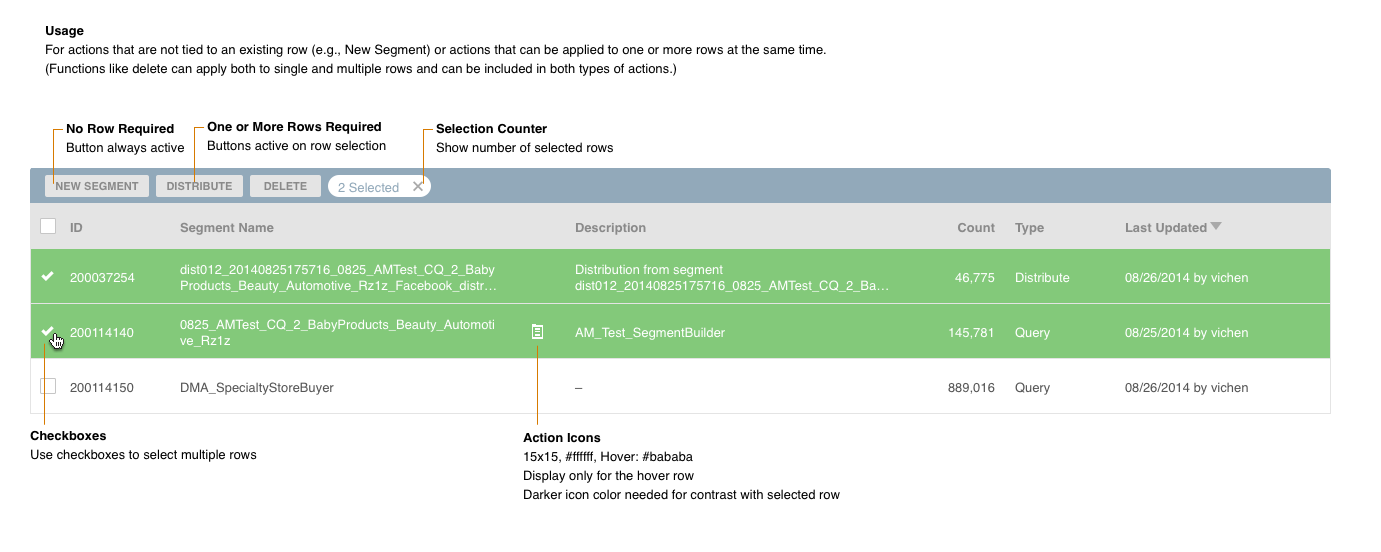The width and height of the screenshot is (1381, 552).
Task: Clear selection with the X in 2 Selected
Action: click(418, 186)
